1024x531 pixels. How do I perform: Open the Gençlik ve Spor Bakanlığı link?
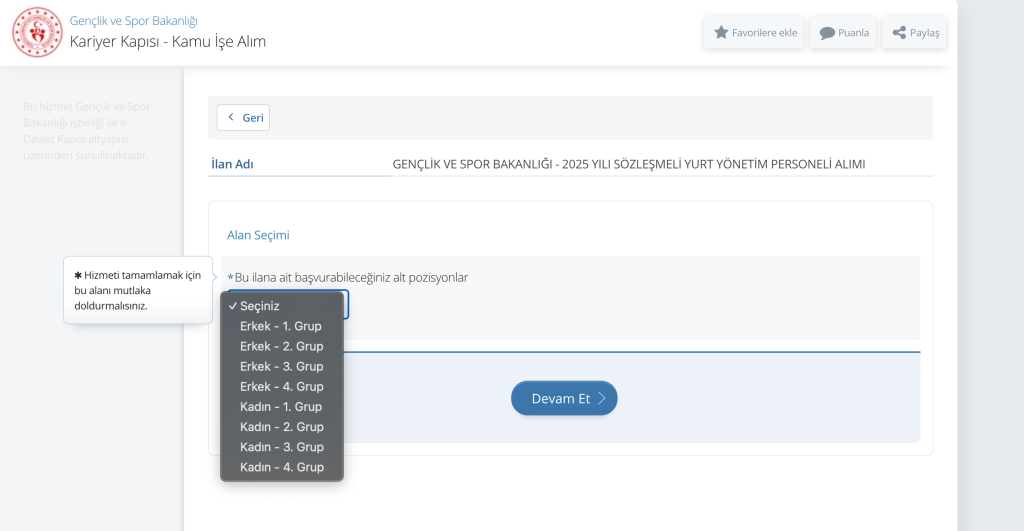tap(133, 20)
